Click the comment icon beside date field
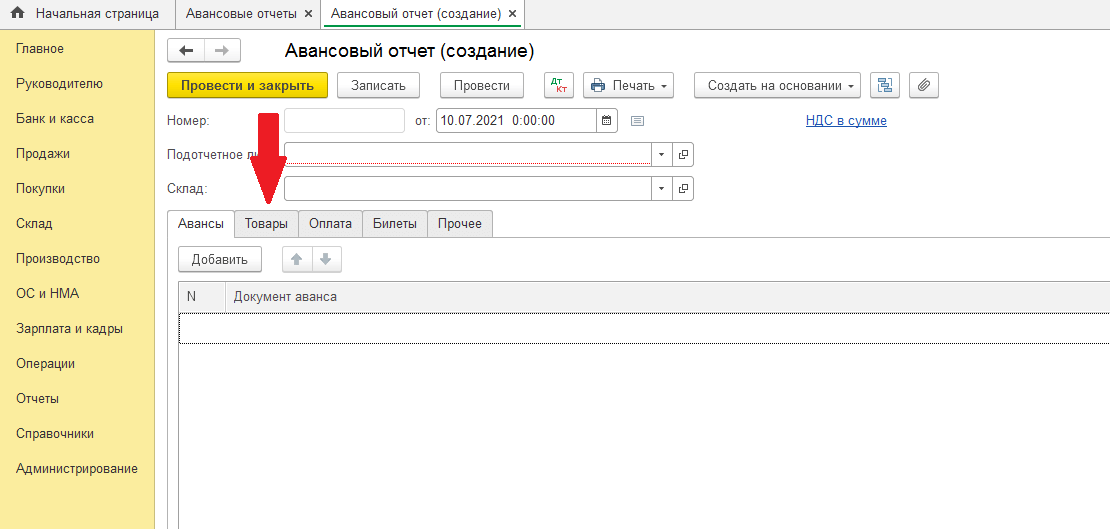 coord(637,121)
